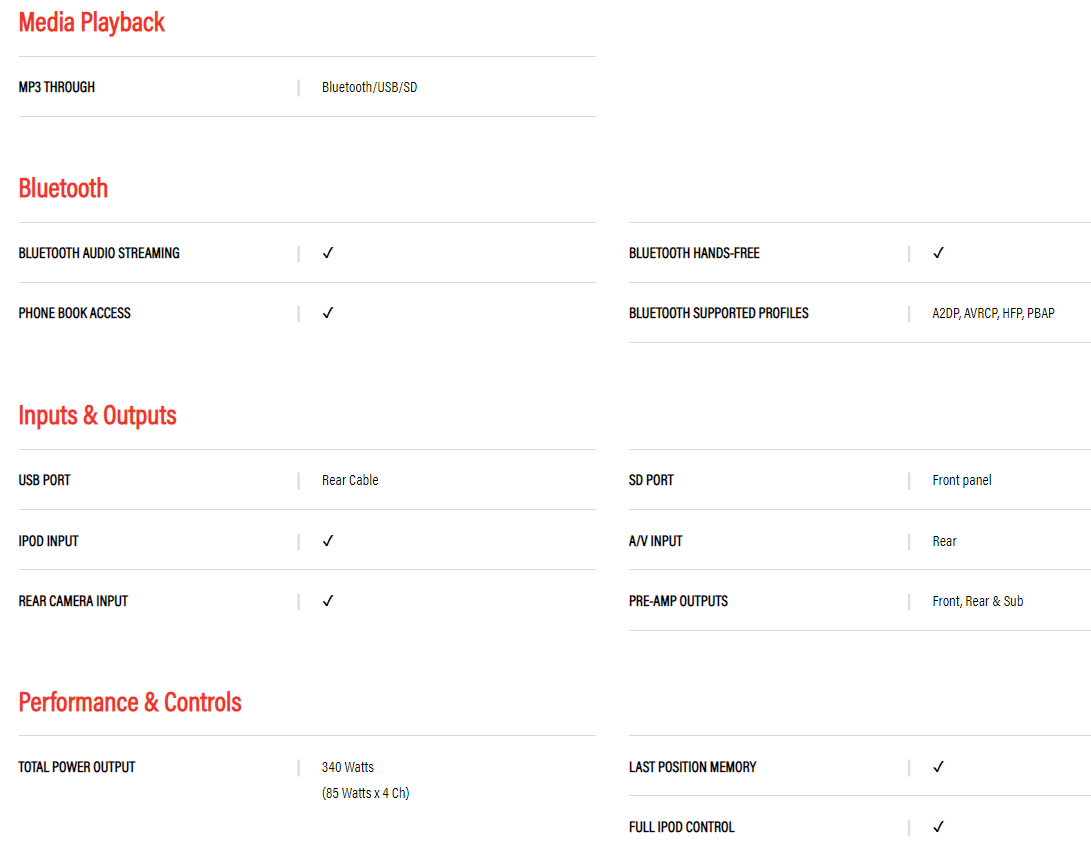1091x852 pixels.
Task: Click the A/V Input Rear value
Action: (x=944, y=541)
